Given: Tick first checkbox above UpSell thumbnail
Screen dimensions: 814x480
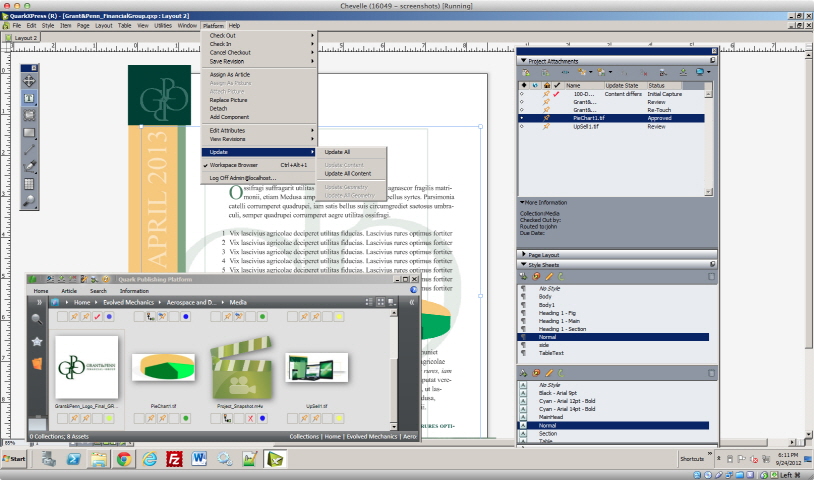Looking at the screenshot, I should coord(293,317).
